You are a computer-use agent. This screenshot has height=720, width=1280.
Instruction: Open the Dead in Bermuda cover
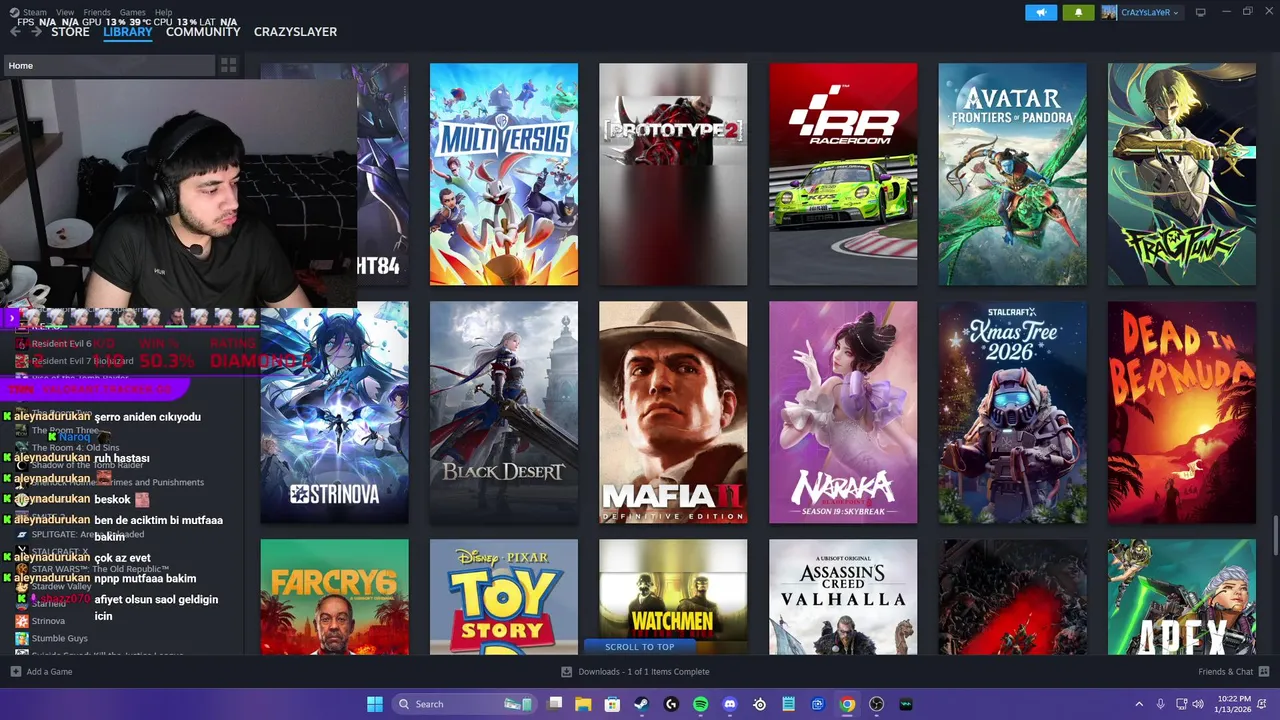tap(1182, 412)
